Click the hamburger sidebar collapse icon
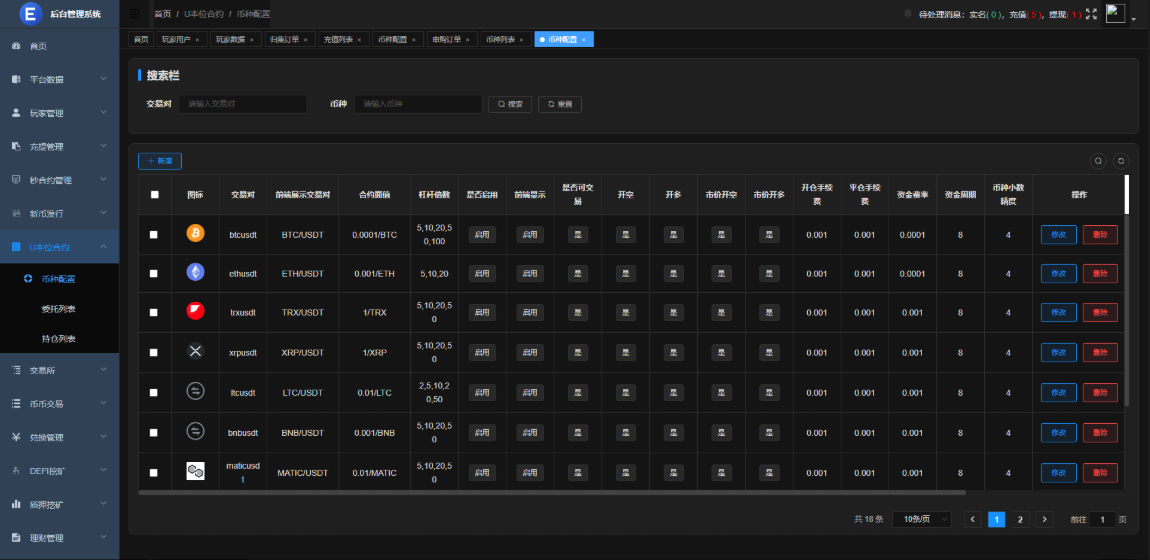 tap(135, 14)
